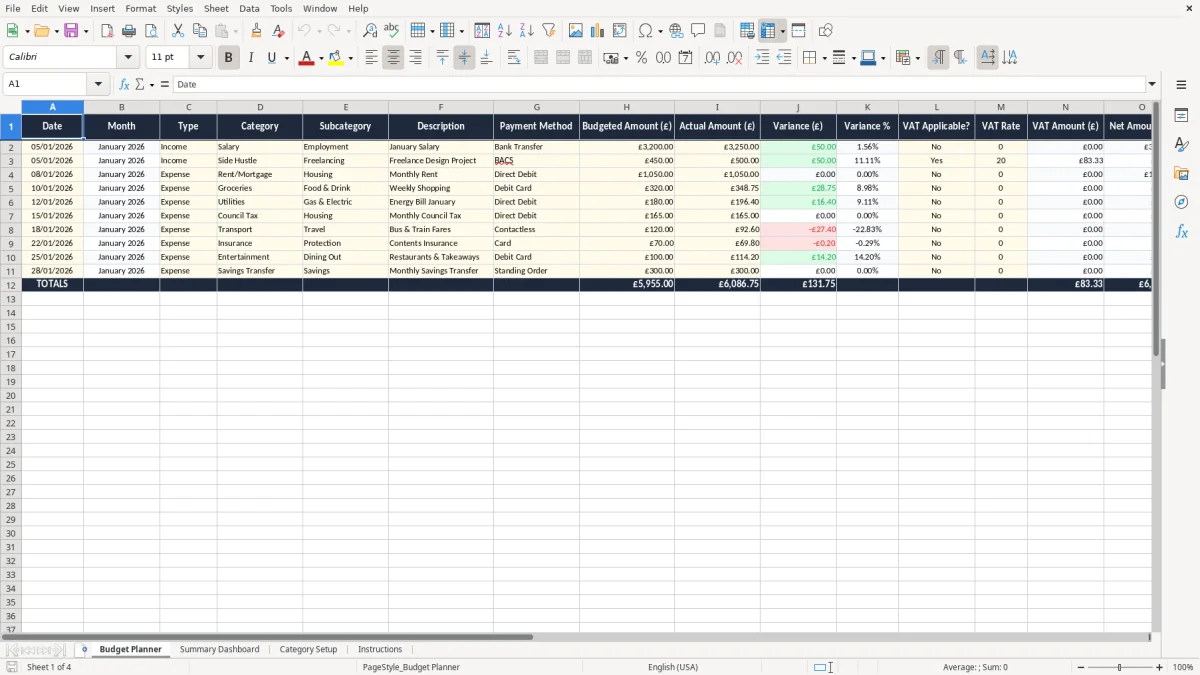Toggle Bold formatting

228,58
